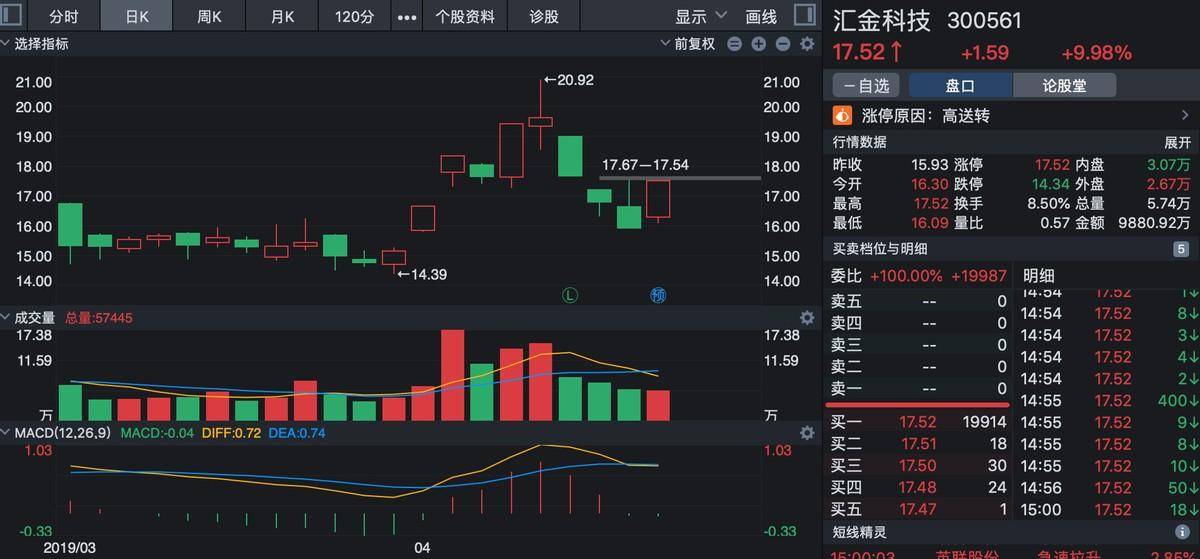Click 买一 bid row price 17.52
Image resolution: width=1200 pixels, height=559 pixels.
(x=918, y=422)
